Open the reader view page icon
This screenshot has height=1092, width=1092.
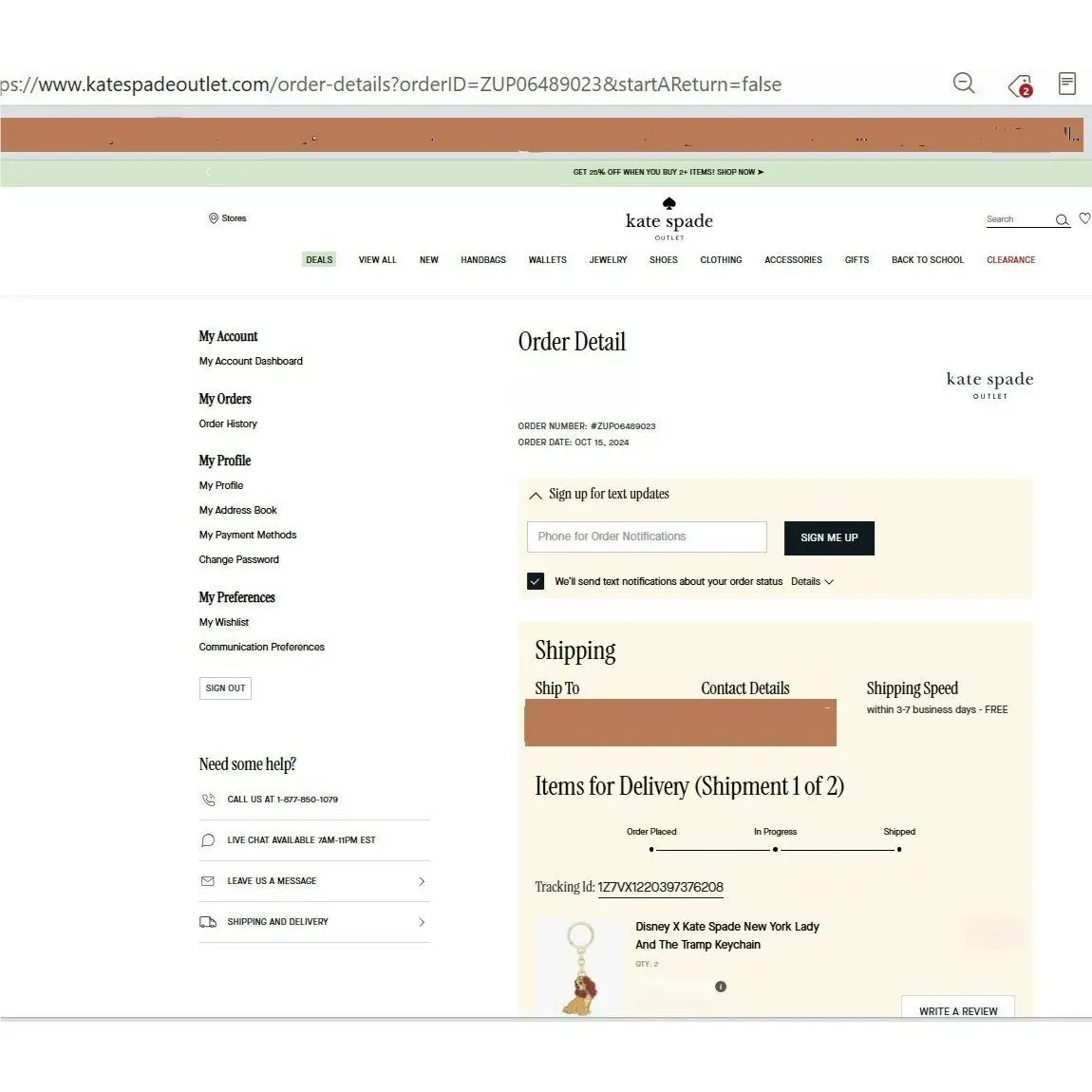coord(1066,83)
